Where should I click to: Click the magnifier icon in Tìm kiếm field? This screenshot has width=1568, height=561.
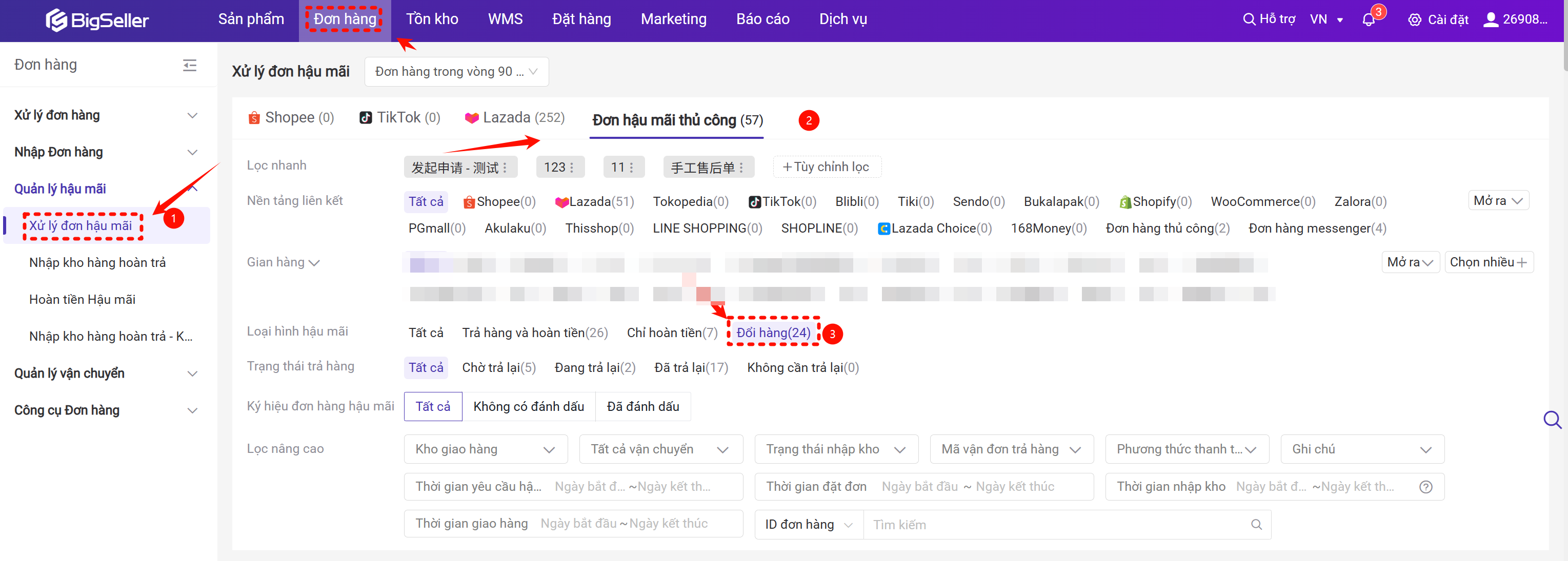(x=1256, y=525)
